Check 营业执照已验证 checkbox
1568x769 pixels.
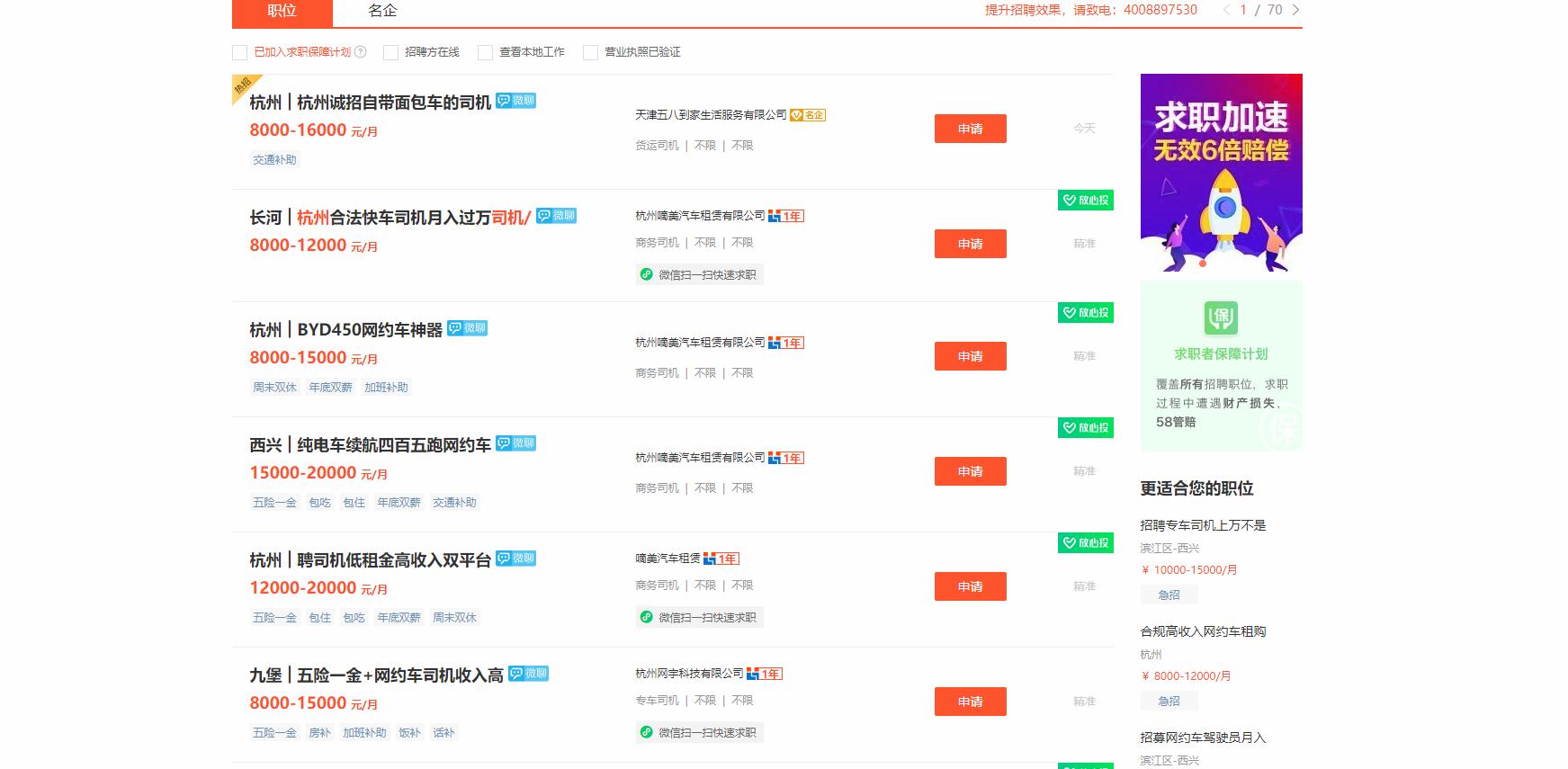pos(590,52)
